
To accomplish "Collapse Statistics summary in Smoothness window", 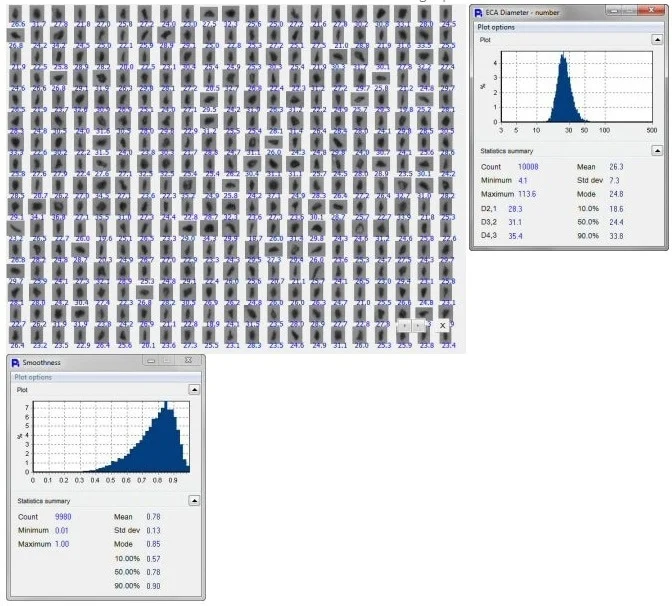I will [x=194, y=500].
